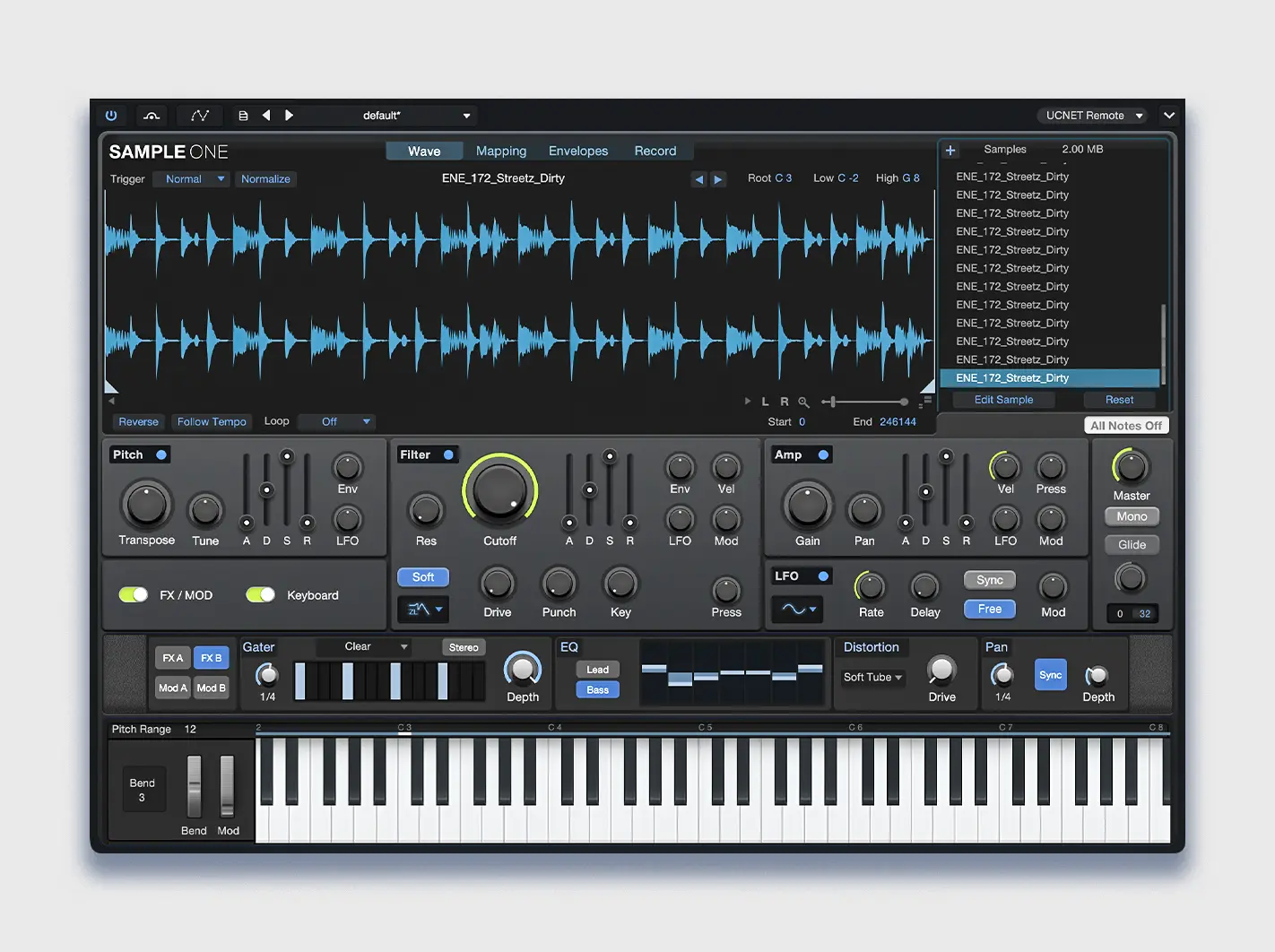The width and height of the screenshot is (1275, 952).
Task: Click the next sample arrow by Root
Action: pos(718,179)
